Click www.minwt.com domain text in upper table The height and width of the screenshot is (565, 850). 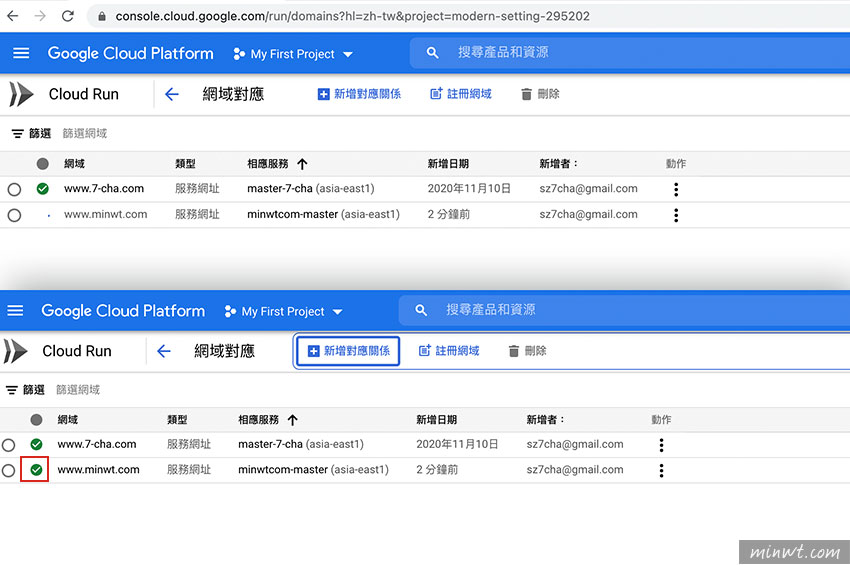click(x=106, y=214)
